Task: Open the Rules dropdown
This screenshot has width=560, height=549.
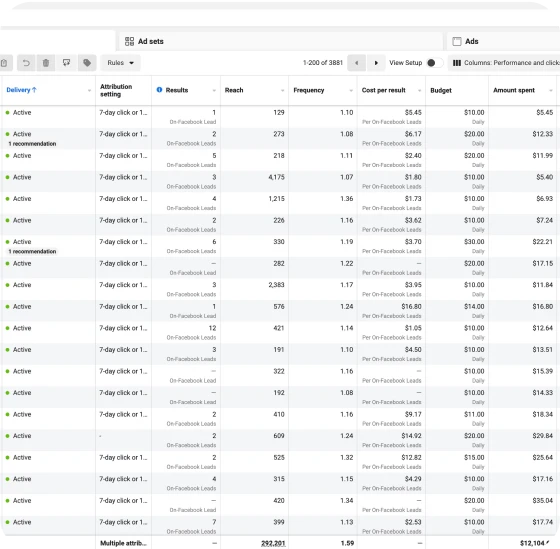Action: [120, 63]
